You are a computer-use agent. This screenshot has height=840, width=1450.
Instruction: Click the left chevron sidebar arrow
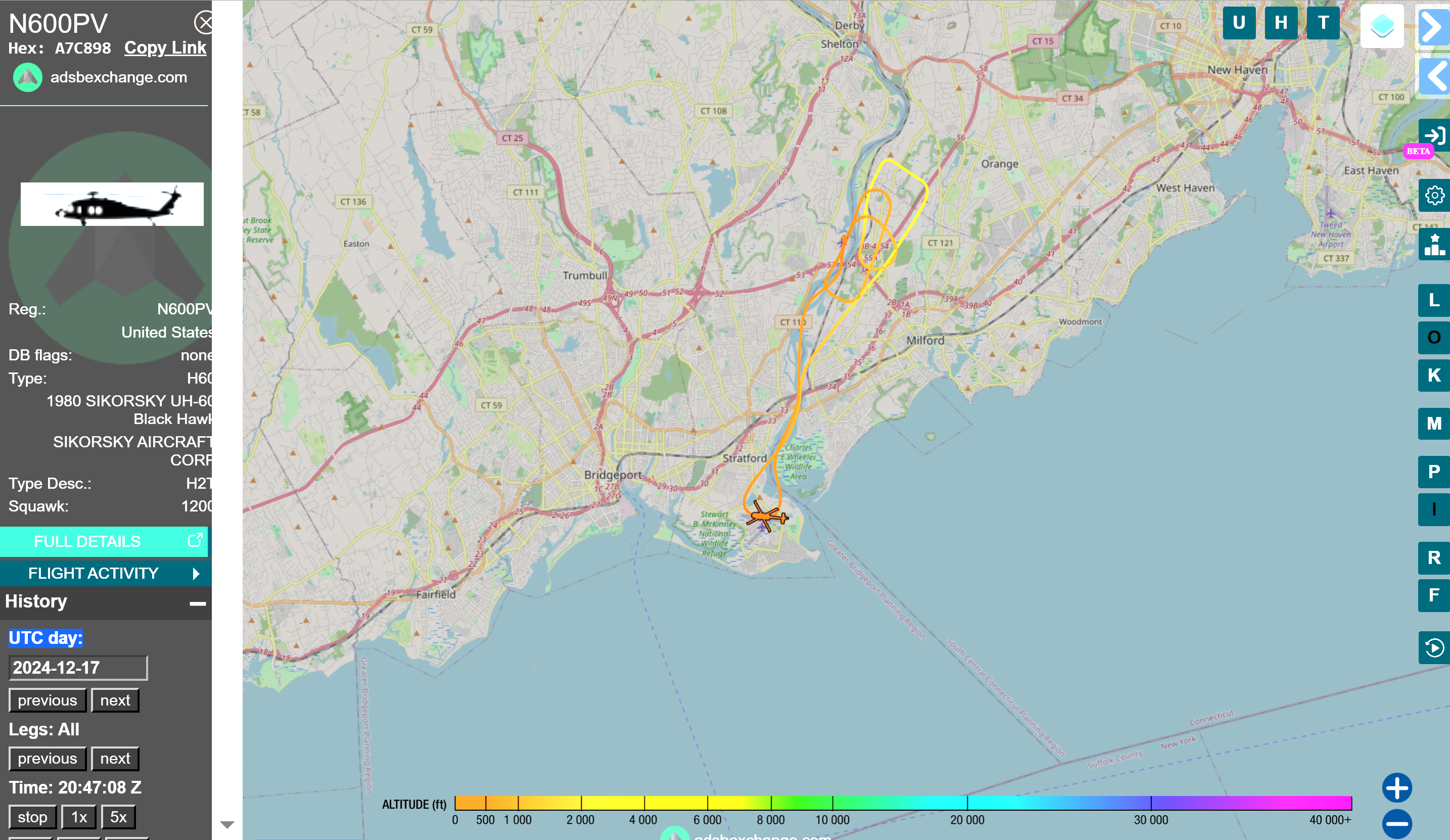coord(1433,76)
